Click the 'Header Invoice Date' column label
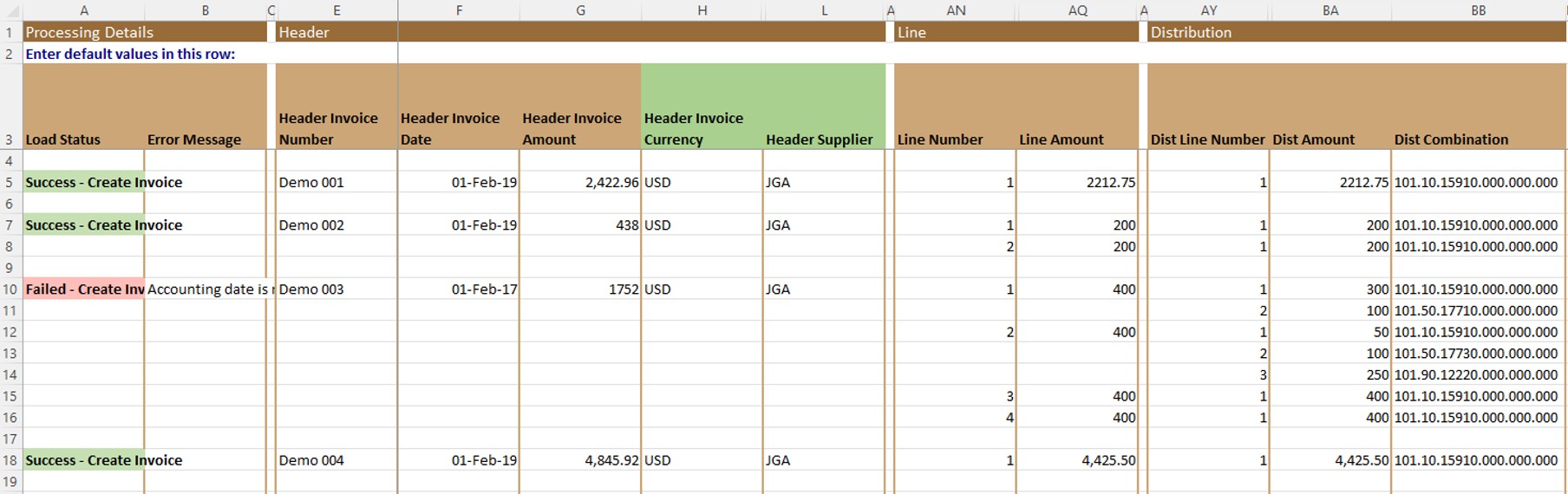The height and width of the screenshot is (494, 1568). click(x=450, y=128)
